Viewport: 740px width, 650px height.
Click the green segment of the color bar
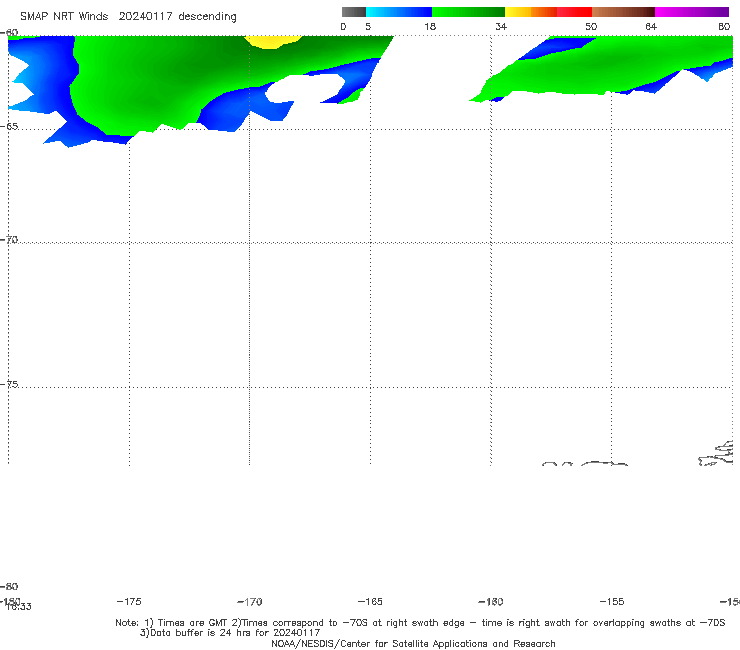click(468, 12)
